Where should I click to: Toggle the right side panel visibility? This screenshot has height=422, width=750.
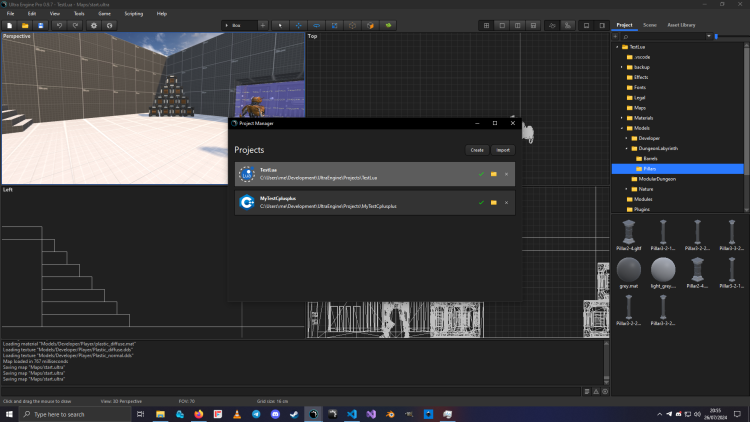(x=602, y=25)
